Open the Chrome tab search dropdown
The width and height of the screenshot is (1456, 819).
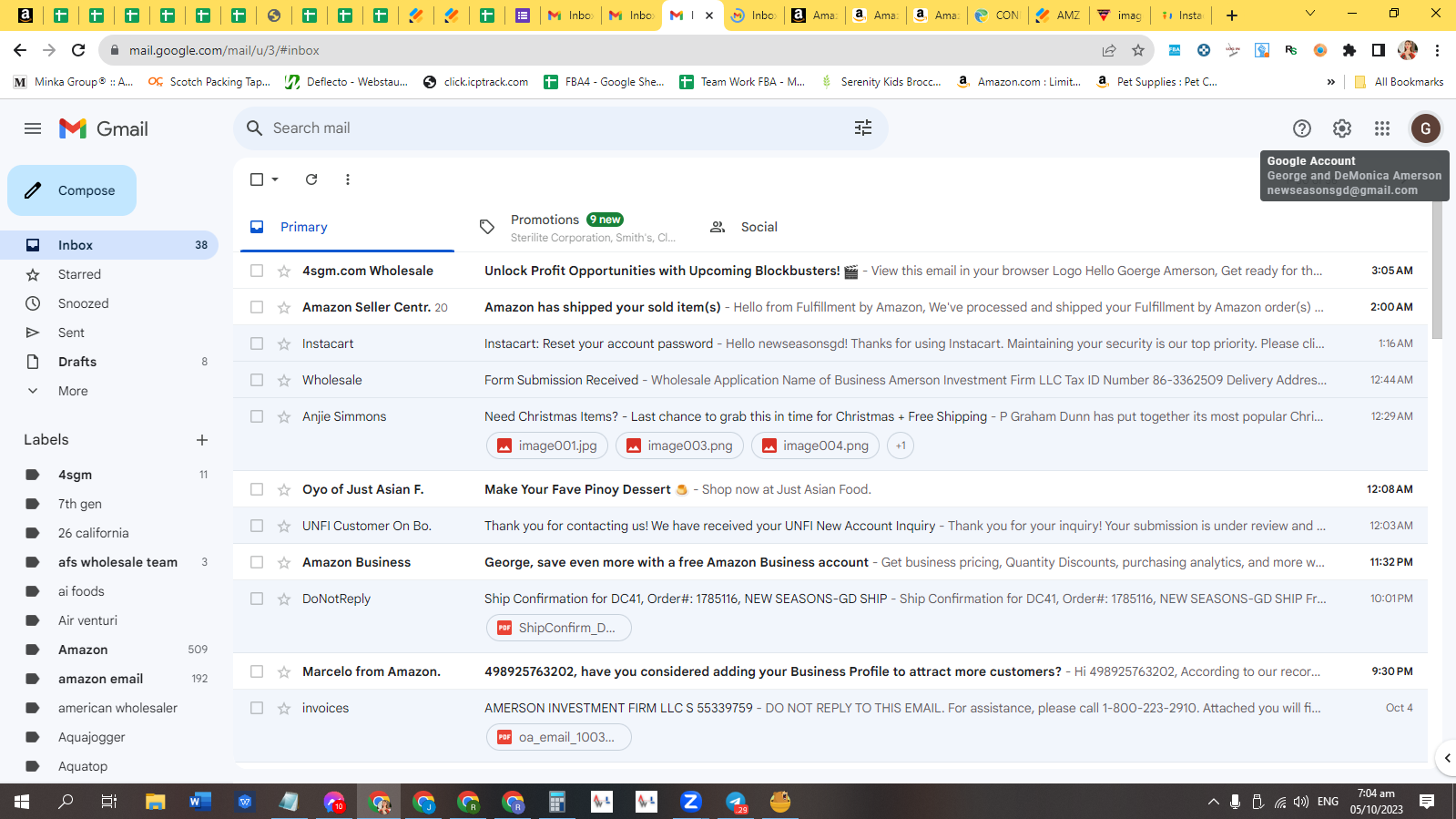coord(1310,14)
